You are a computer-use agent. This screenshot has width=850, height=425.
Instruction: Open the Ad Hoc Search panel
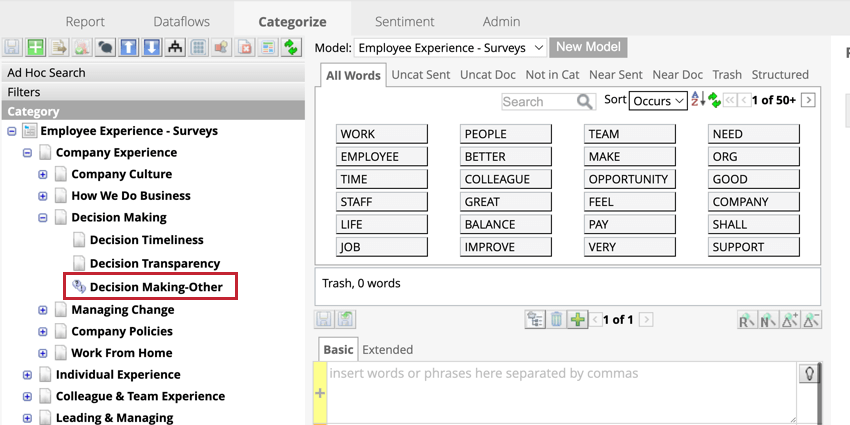(152, 73)
